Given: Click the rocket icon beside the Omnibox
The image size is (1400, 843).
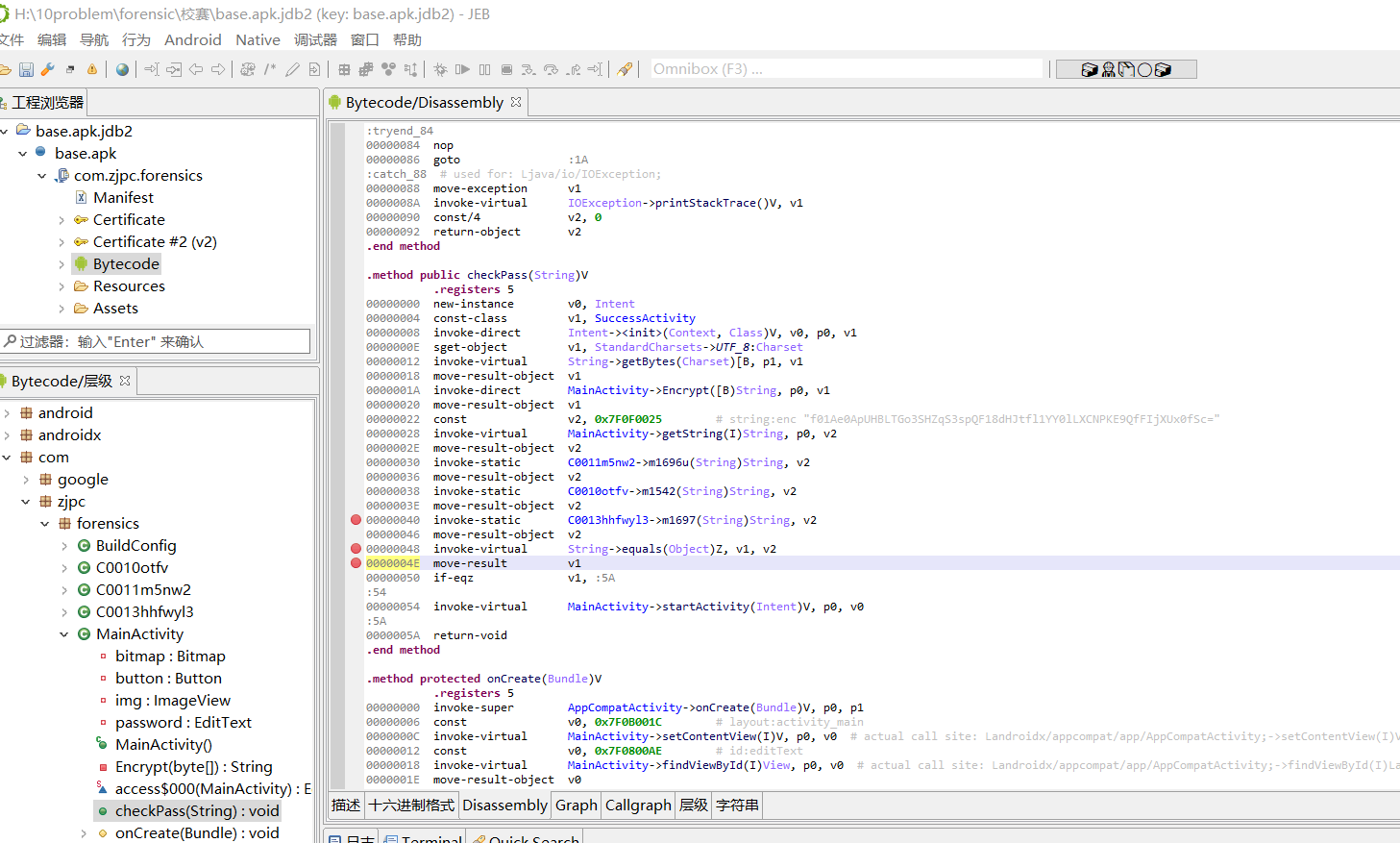Looking at the screenshot, I should tap(625, 69).
